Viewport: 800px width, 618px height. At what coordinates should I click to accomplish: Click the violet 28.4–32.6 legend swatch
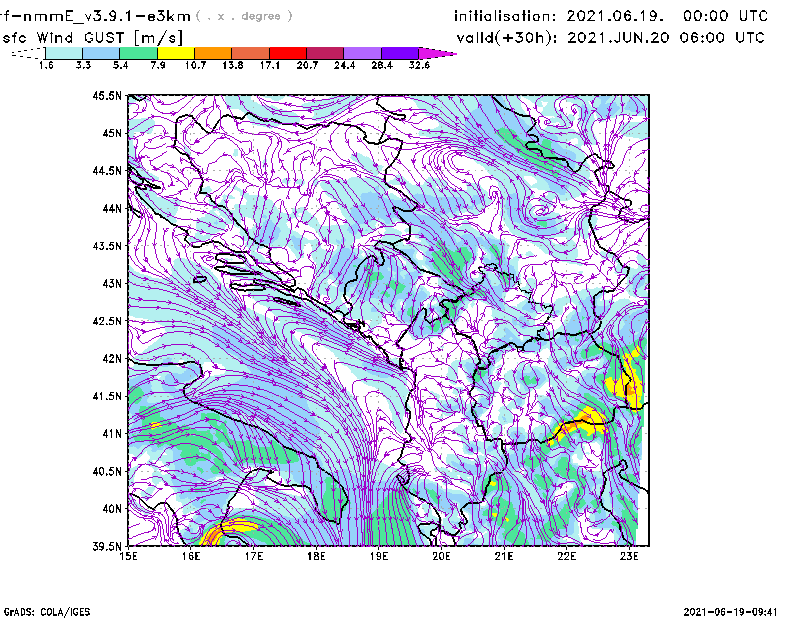click(x=400, y=53)
